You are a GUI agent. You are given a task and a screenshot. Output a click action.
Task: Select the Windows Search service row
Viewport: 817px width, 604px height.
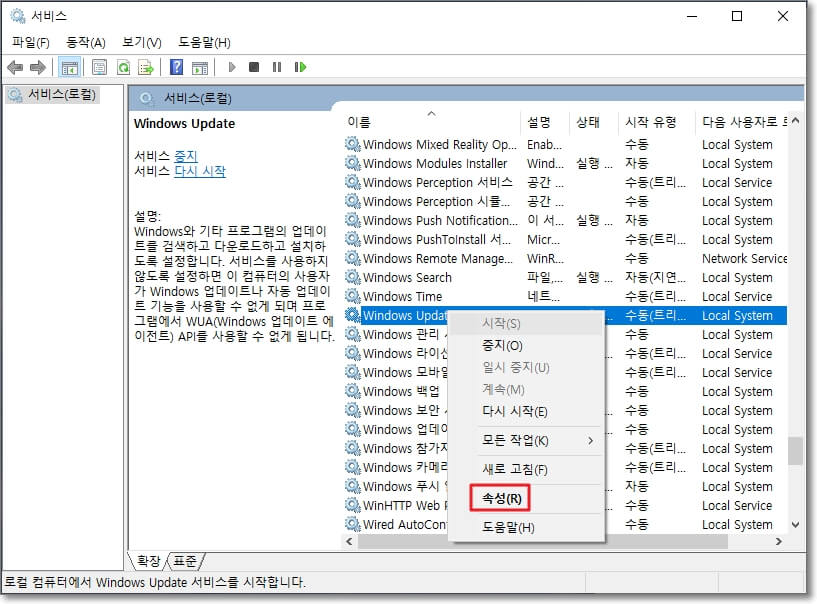pos(565,277)
